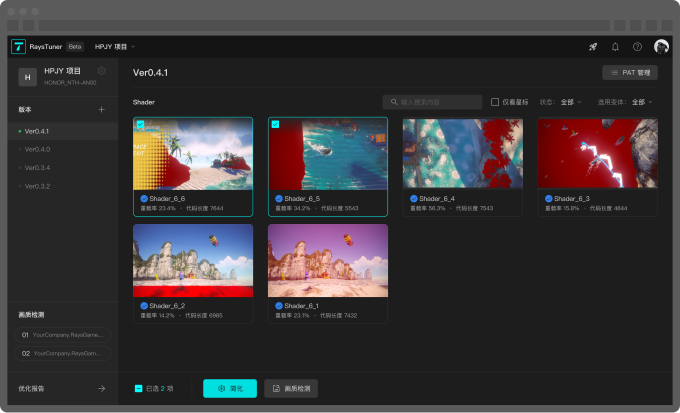
Task: Toggle the select-all checkbox in bottom bar
Action: [138, 389]
